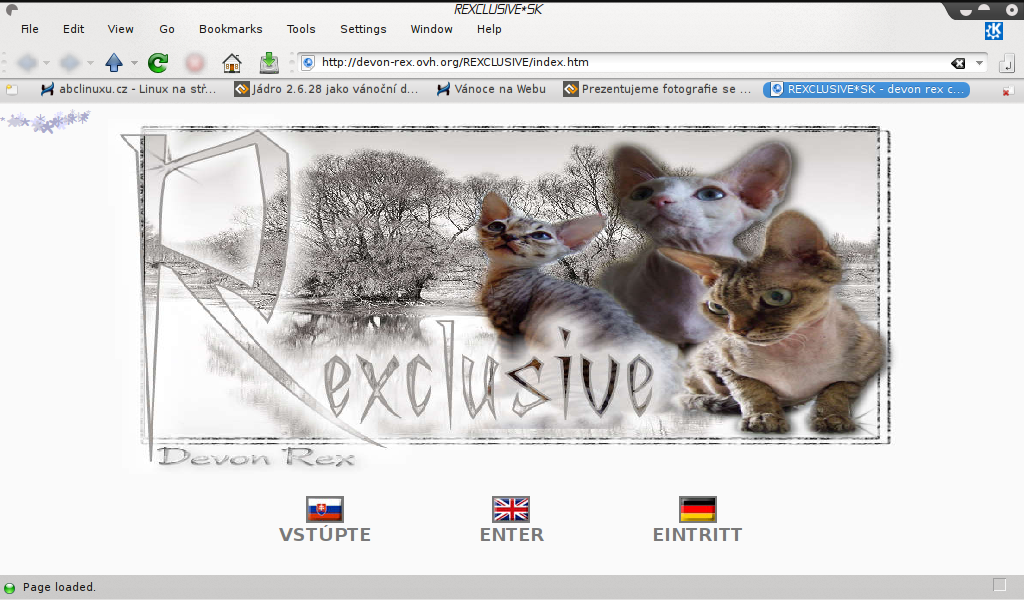This screenshot has height=600, width=1024.
Task: Follow the ENTER link
Action: click(512, 535)
